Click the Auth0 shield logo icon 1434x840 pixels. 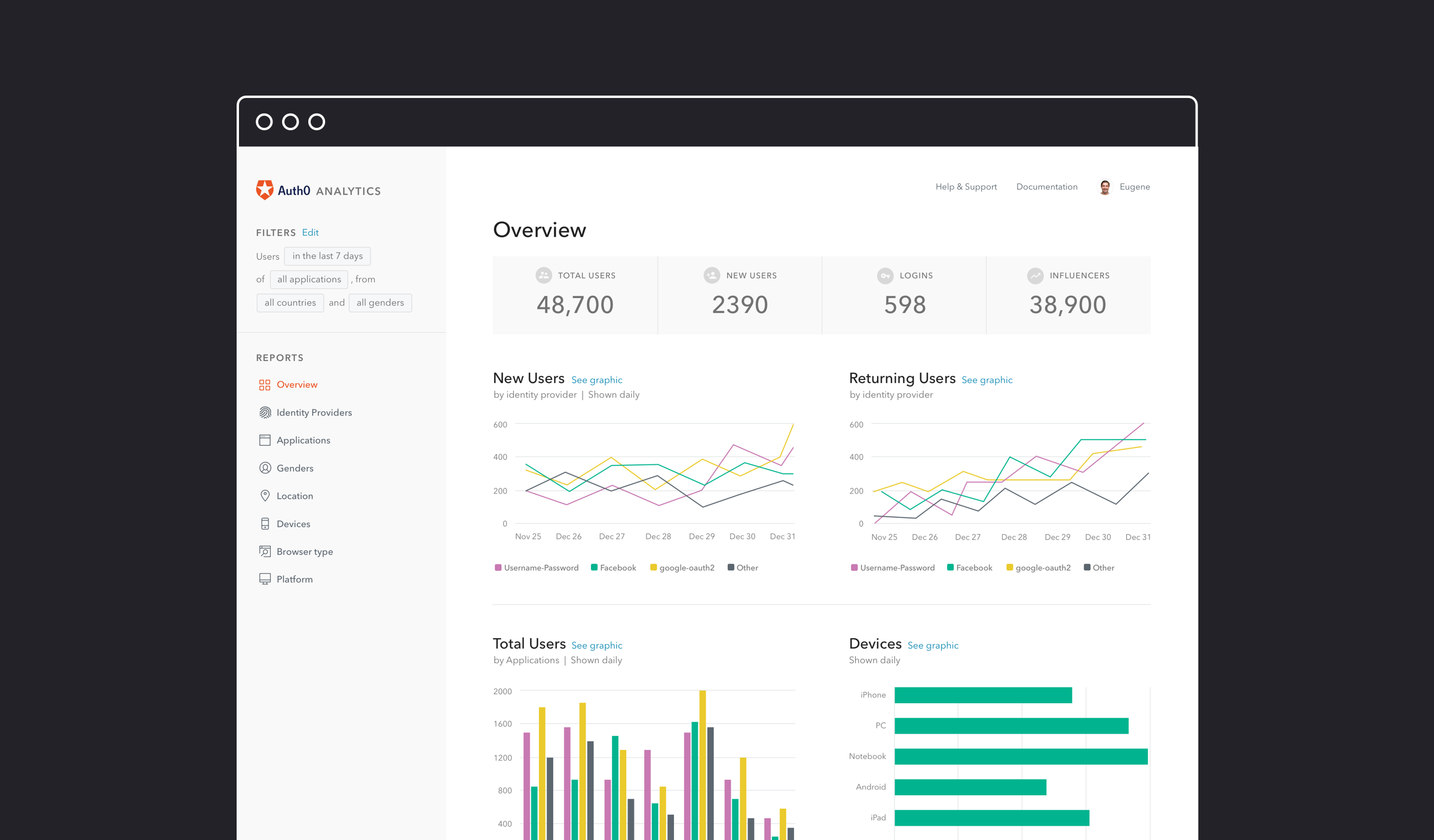tap(265, 190)
